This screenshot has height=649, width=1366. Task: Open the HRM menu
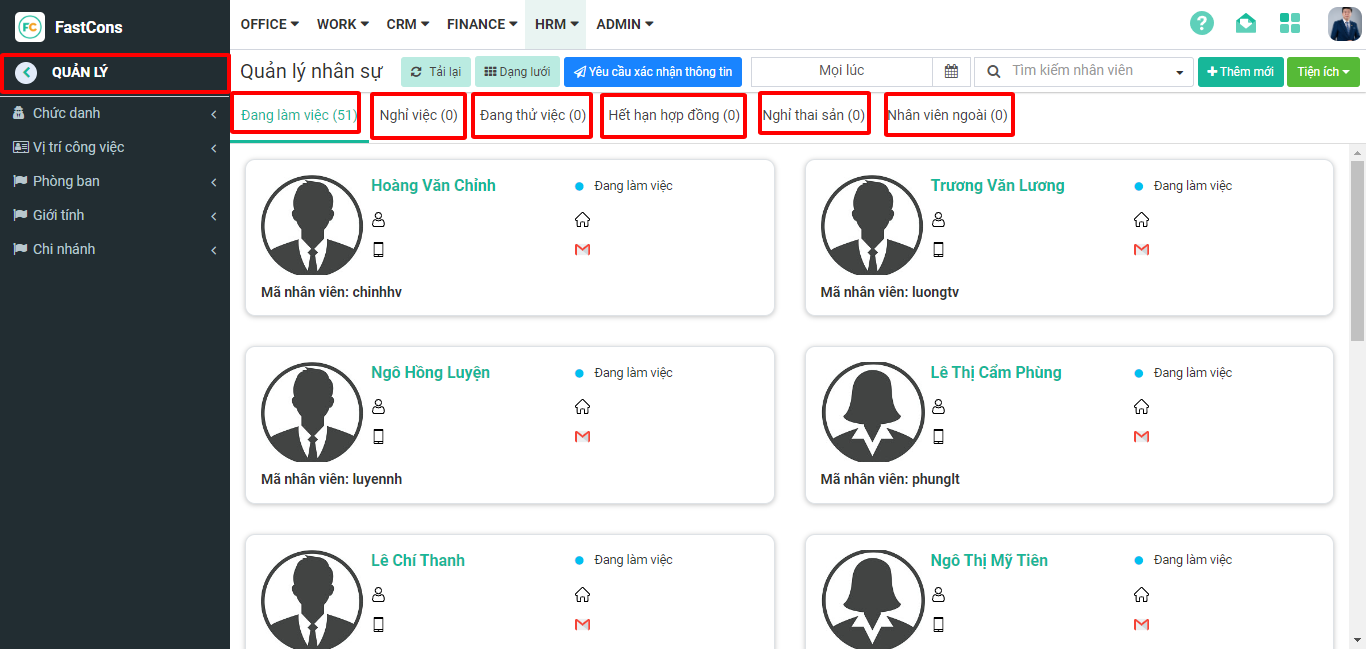(x=555, y=24)
